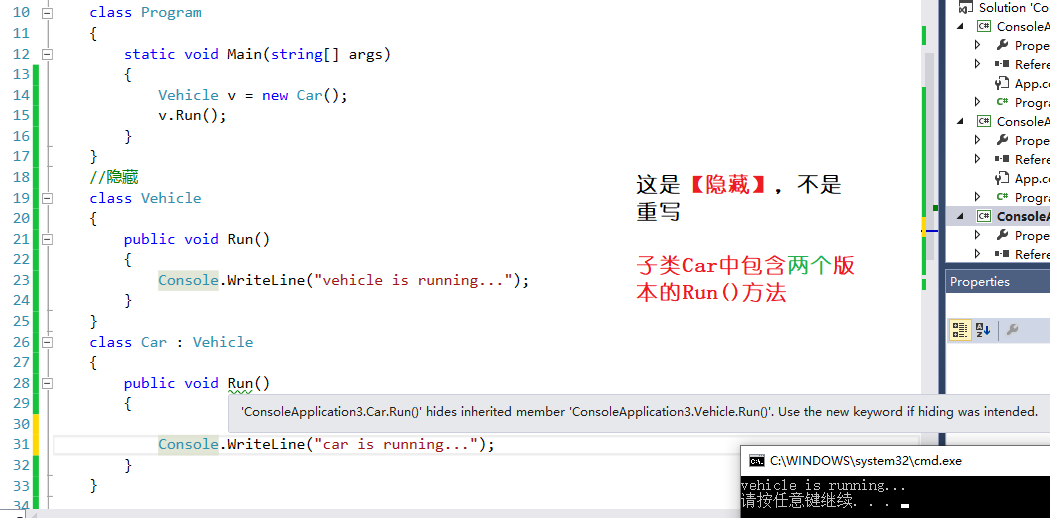1050x518 pixels.
Task: Click the underlined Run method in Car
Action: [x=240, y=383]
